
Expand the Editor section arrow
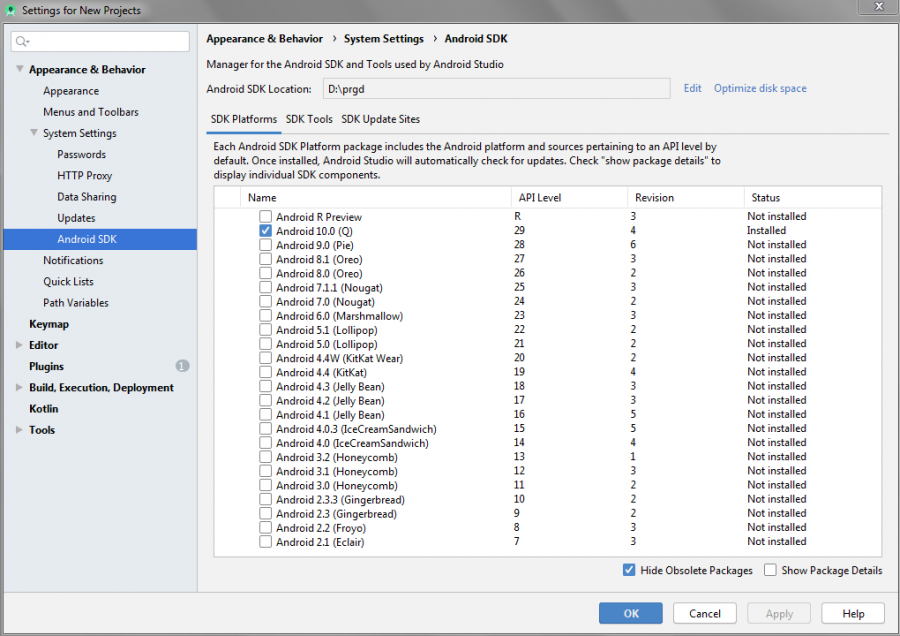coord(19,345)
